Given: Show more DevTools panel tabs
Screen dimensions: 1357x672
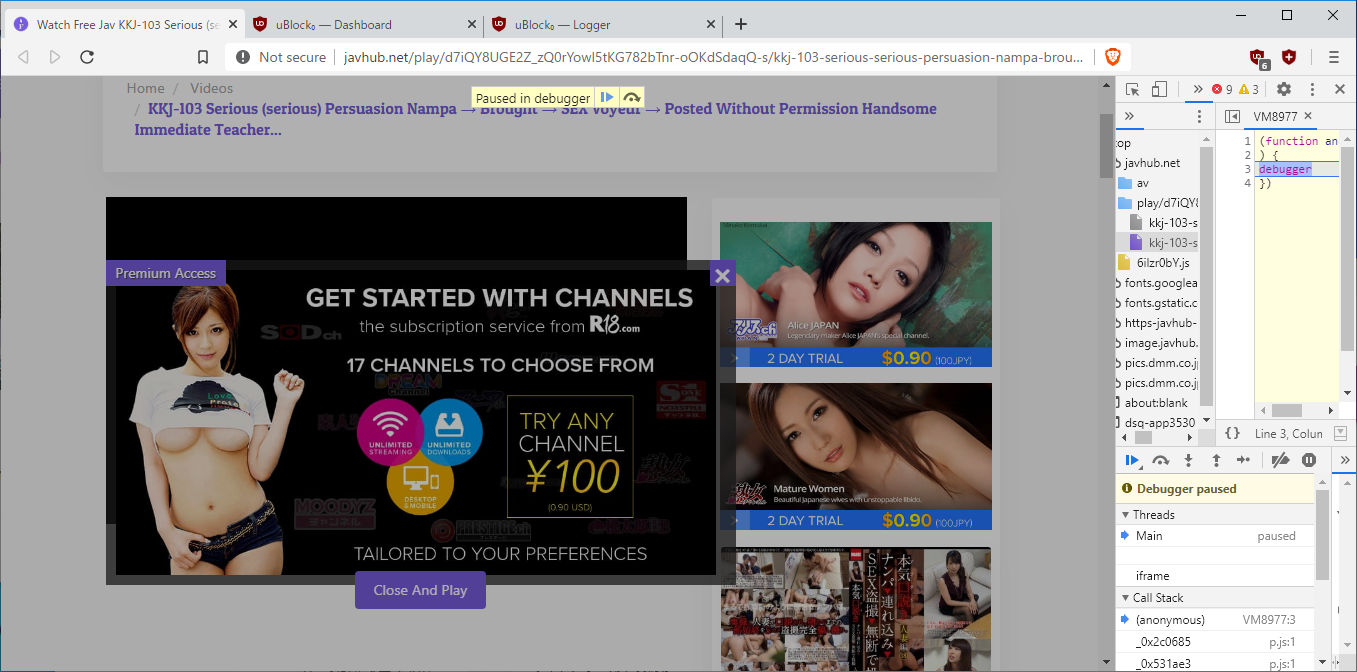Looking at the screenshot, I should (x=1197, y=89).
